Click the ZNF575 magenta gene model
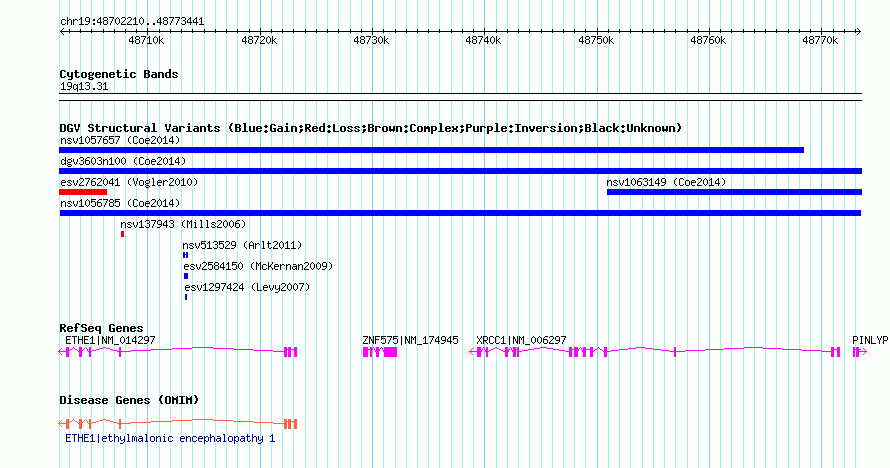Viewport: 890px width, 468px height. coord(380,352)
